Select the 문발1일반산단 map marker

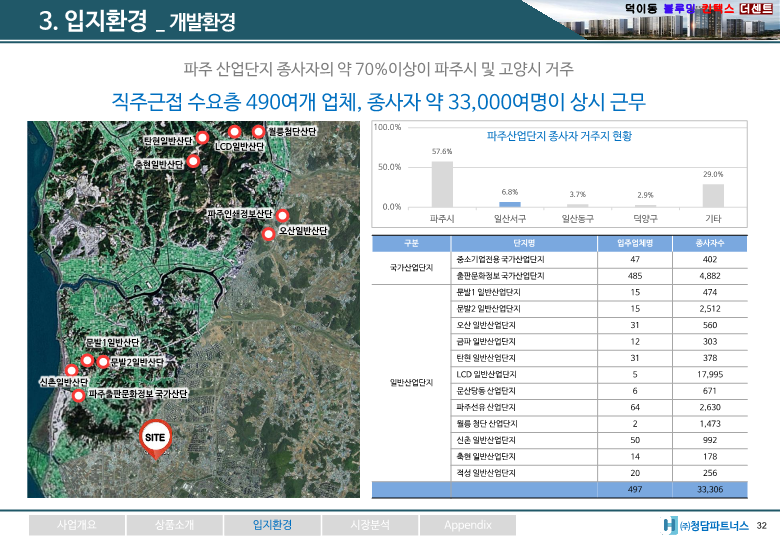87,360
